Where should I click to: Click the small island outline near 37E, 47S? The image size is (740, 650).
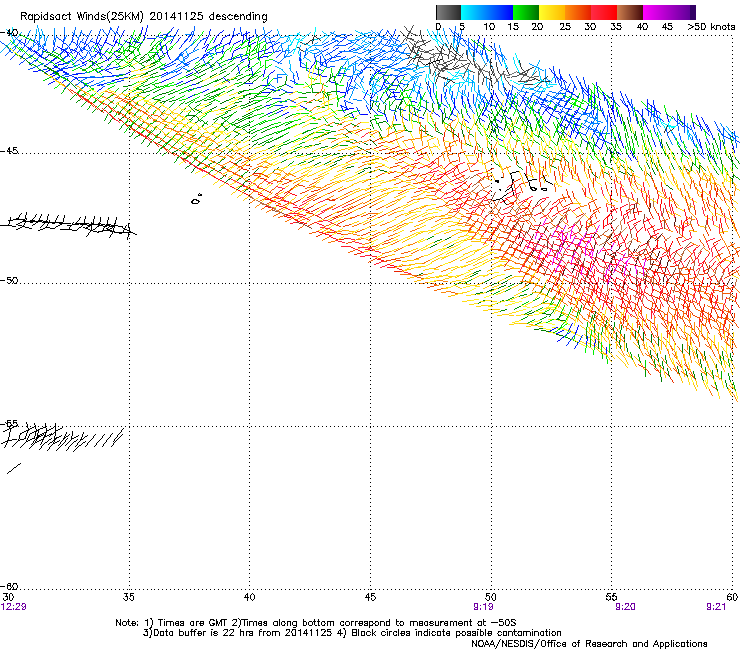coord(197,199)
